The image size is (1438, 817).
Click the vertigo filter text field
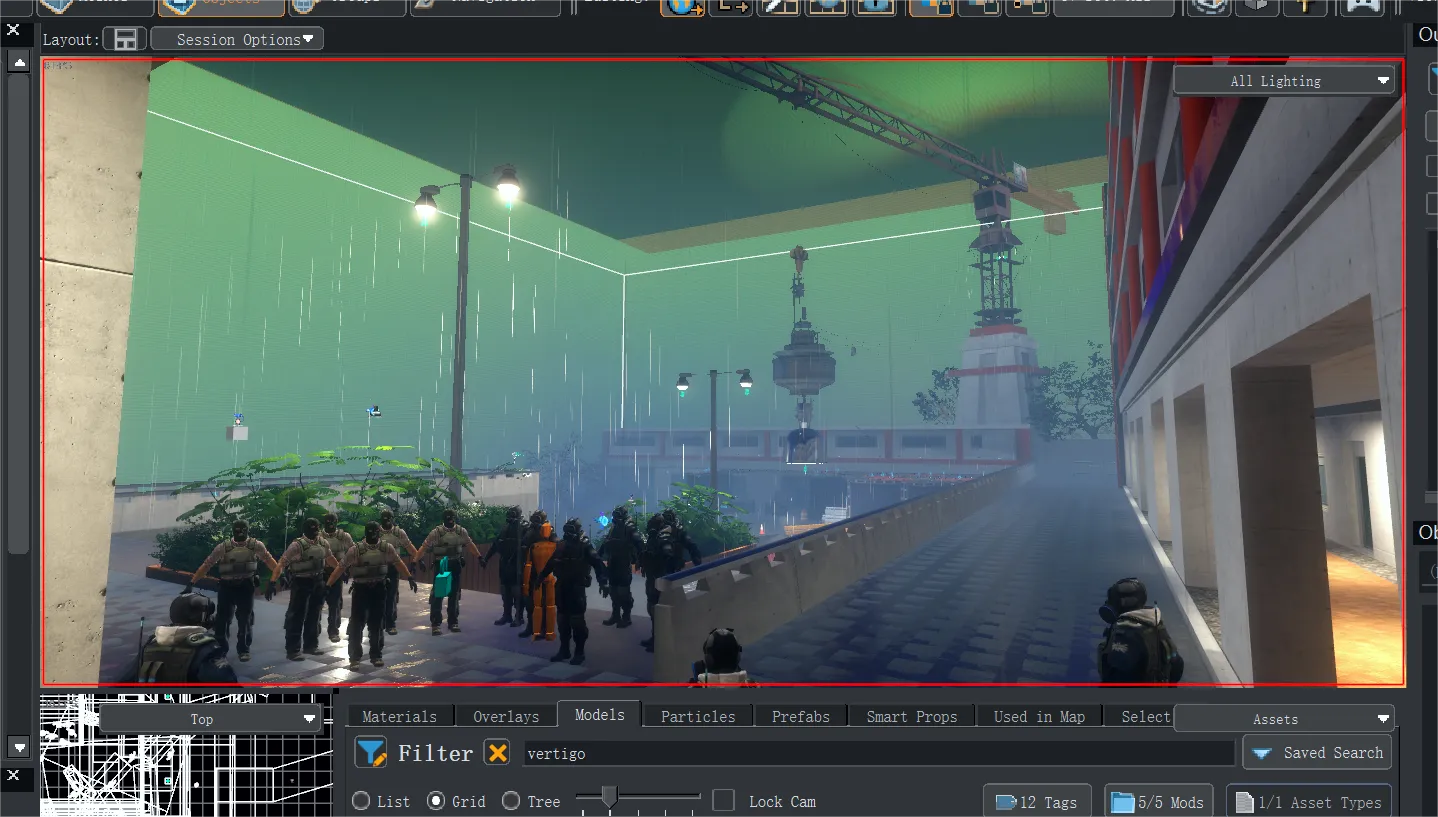coord(879,753)
